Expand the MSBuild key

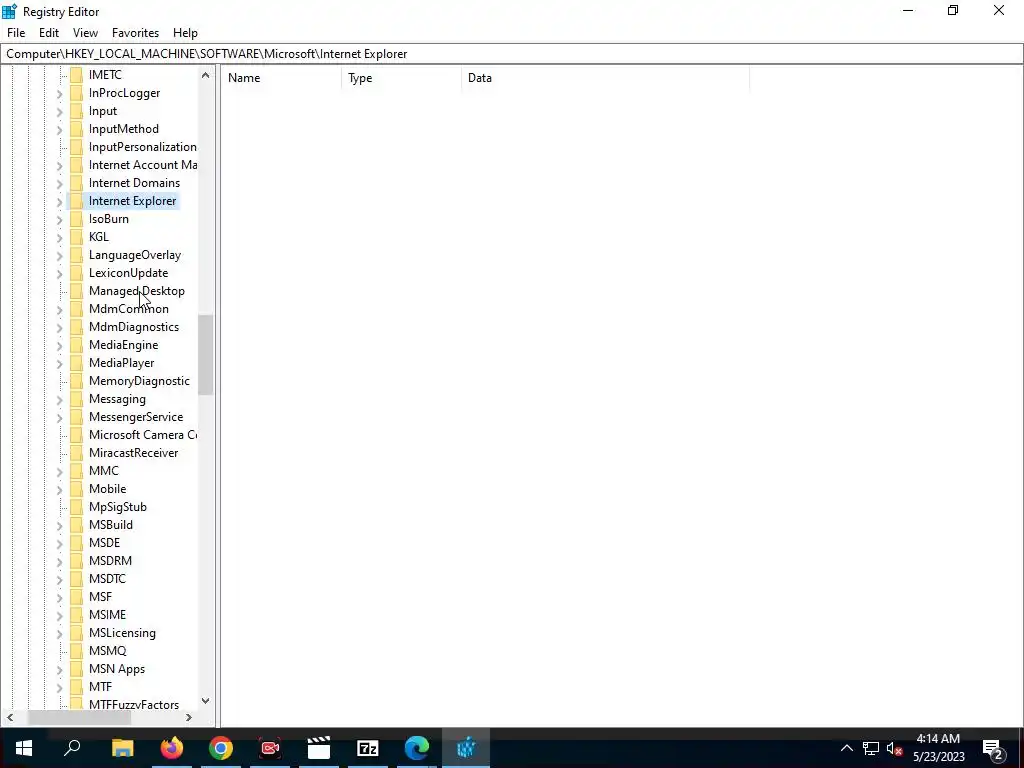coord(59,525)
